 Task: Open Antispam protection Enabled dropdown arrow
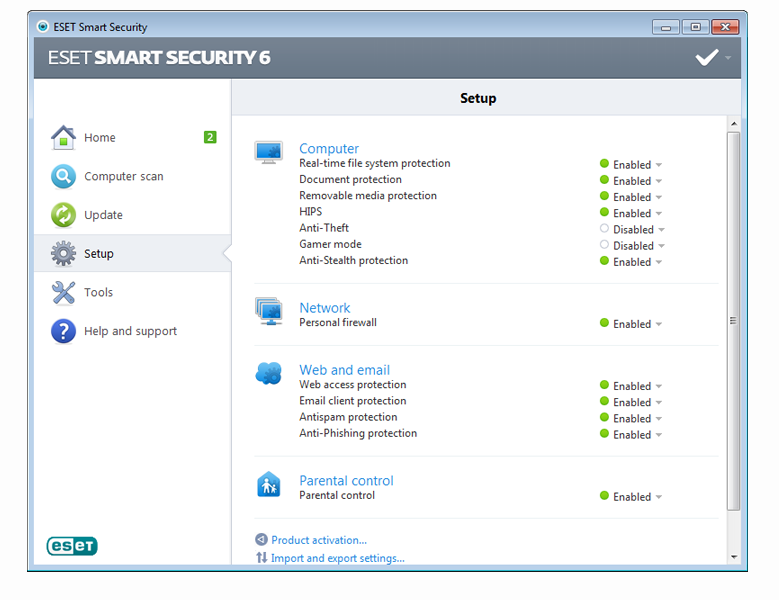click(659, 419)
